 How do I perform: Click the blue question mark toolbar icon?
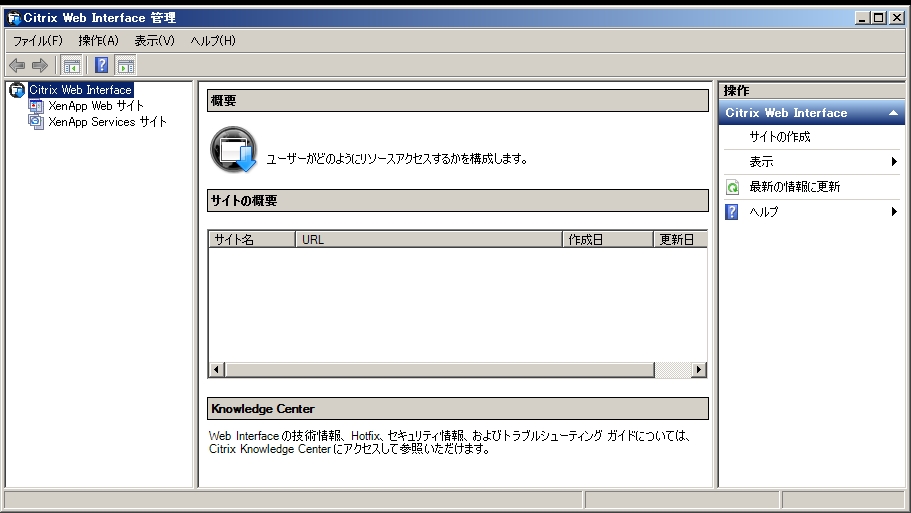click(101, 65)
